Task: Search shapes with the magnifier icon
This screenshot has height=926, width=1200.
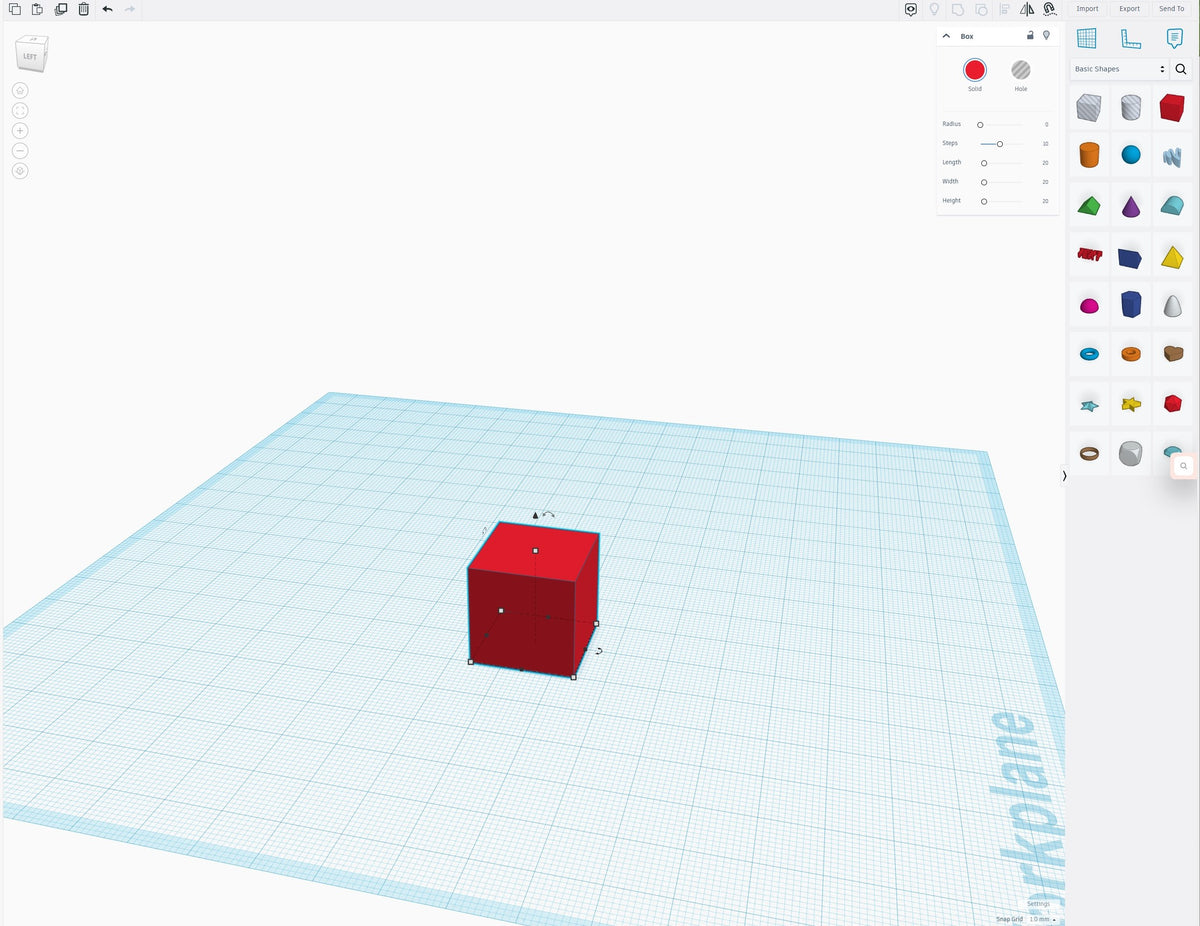Action: click(x=1181, y=69)
